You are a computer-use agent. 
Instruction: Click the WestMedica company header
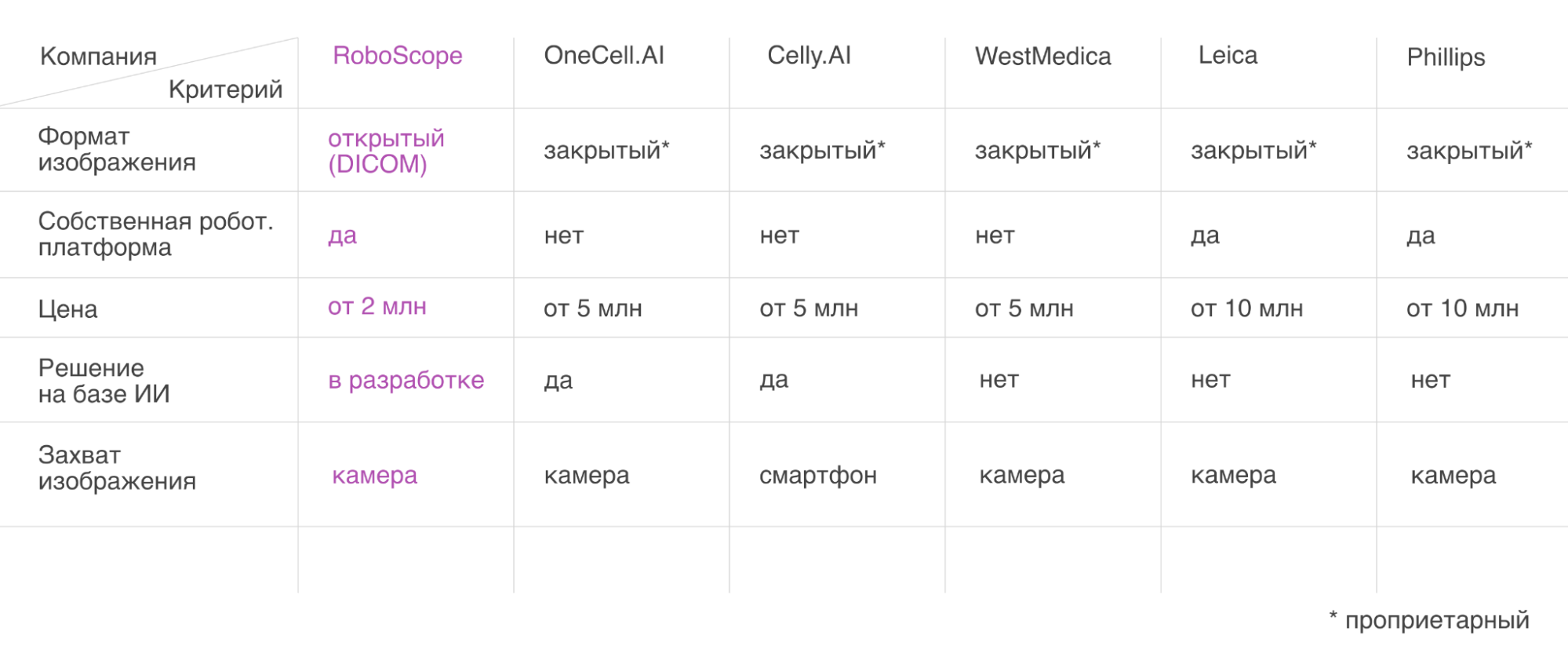click(1042, 57)
